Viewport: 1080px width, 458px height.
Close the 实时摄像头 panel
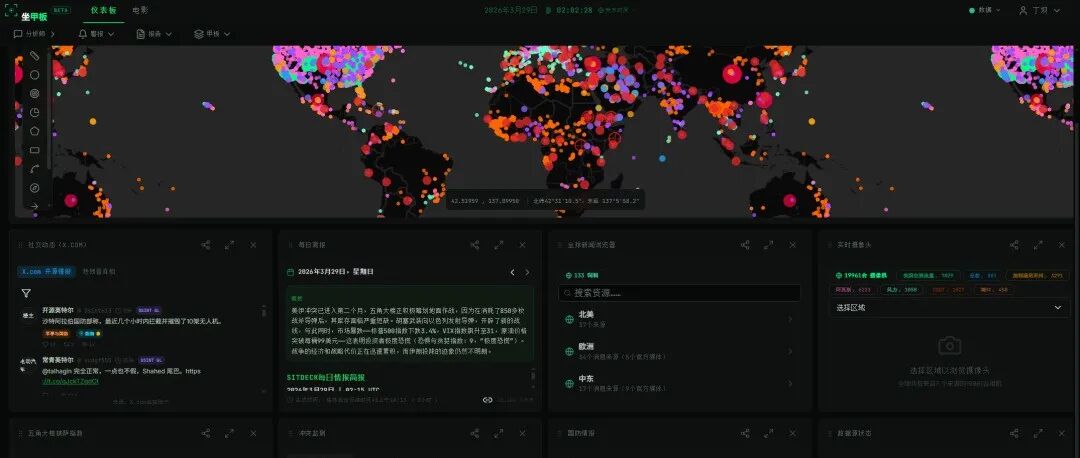[x=1061, y=244]
